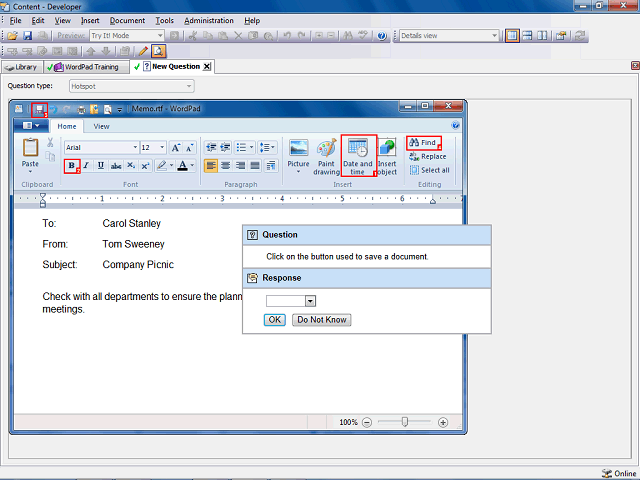Select the pencil edit icon in second toolbar
Viewport: 640px width, 480px height.
[143, 51]
